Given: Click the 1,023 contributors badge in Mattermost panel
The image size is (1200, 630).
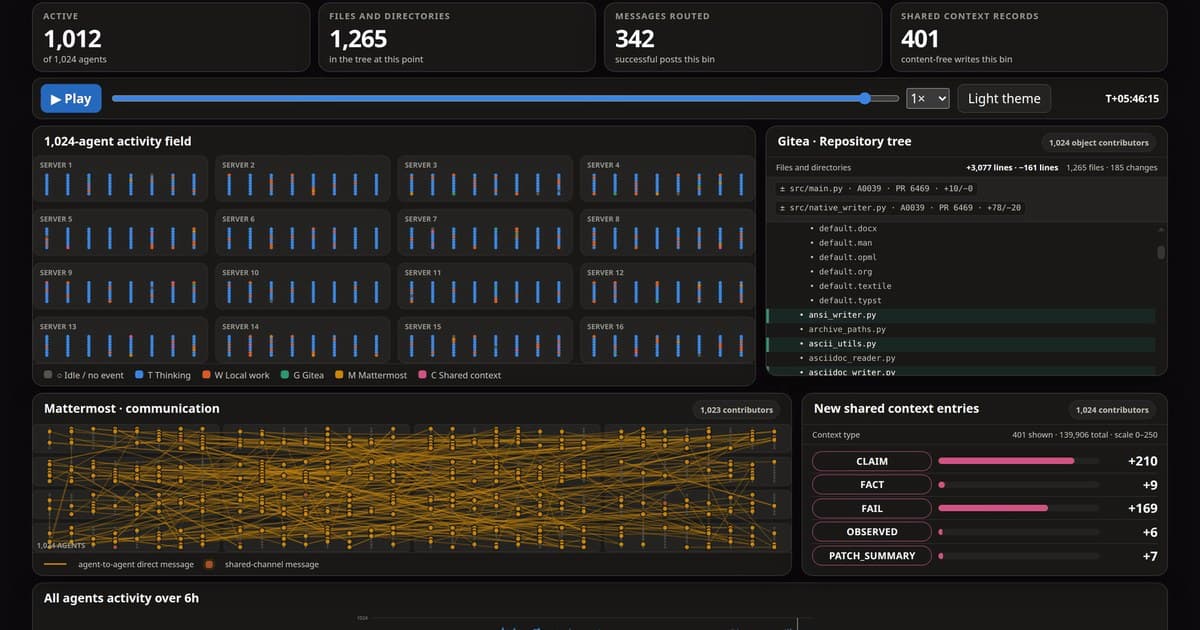Looking at the screenshot, I should pyautogui.click(x=736, y=409).
